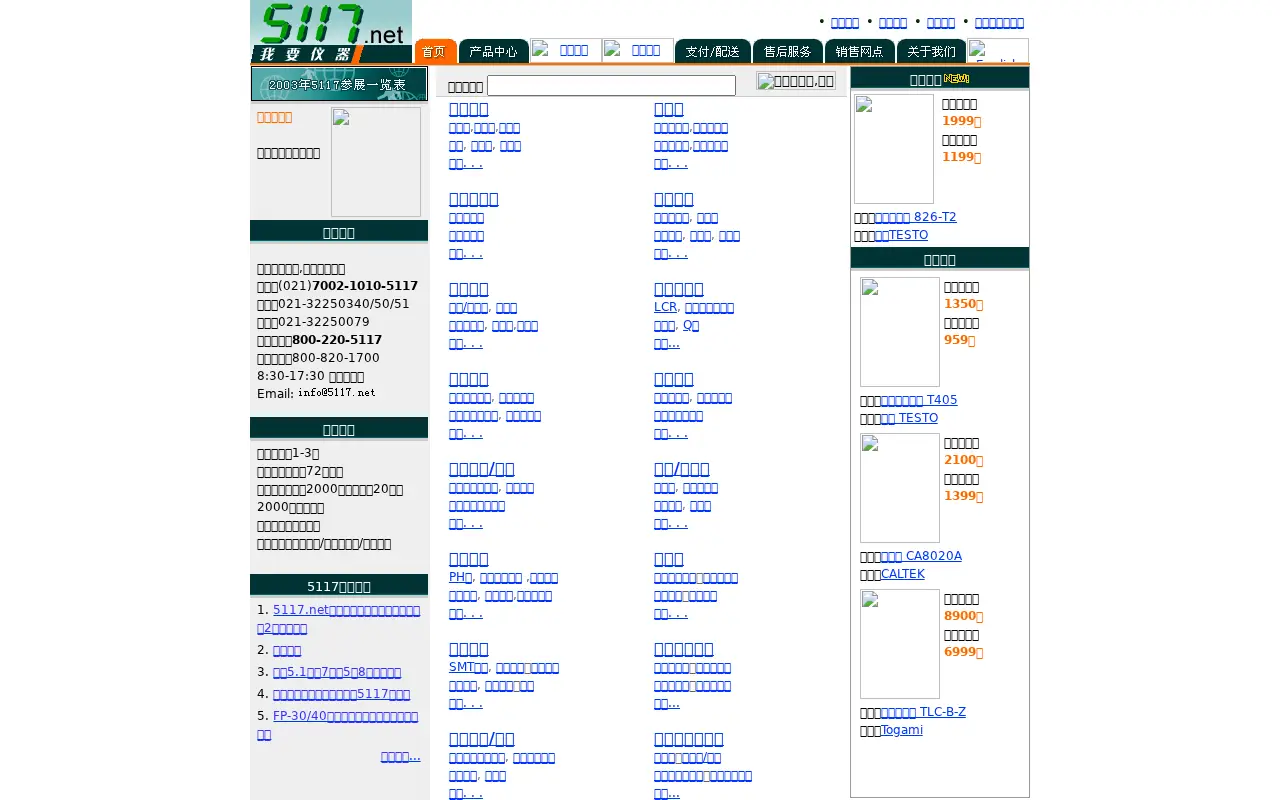The width and height of the screenshot is (1280, 800).
Task: Click the search button beside the search field
Action: (796, 81)
